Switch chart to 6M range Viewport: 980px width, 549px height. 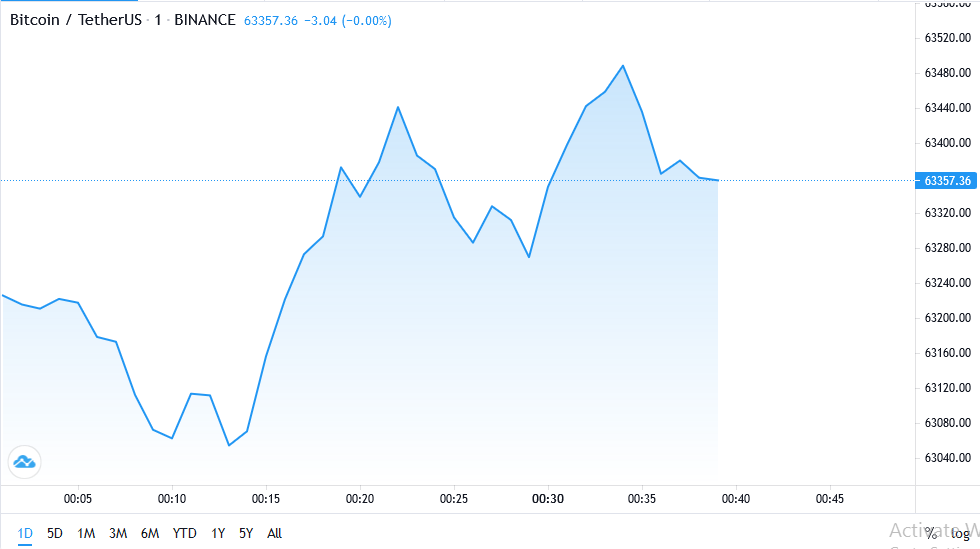150,533
